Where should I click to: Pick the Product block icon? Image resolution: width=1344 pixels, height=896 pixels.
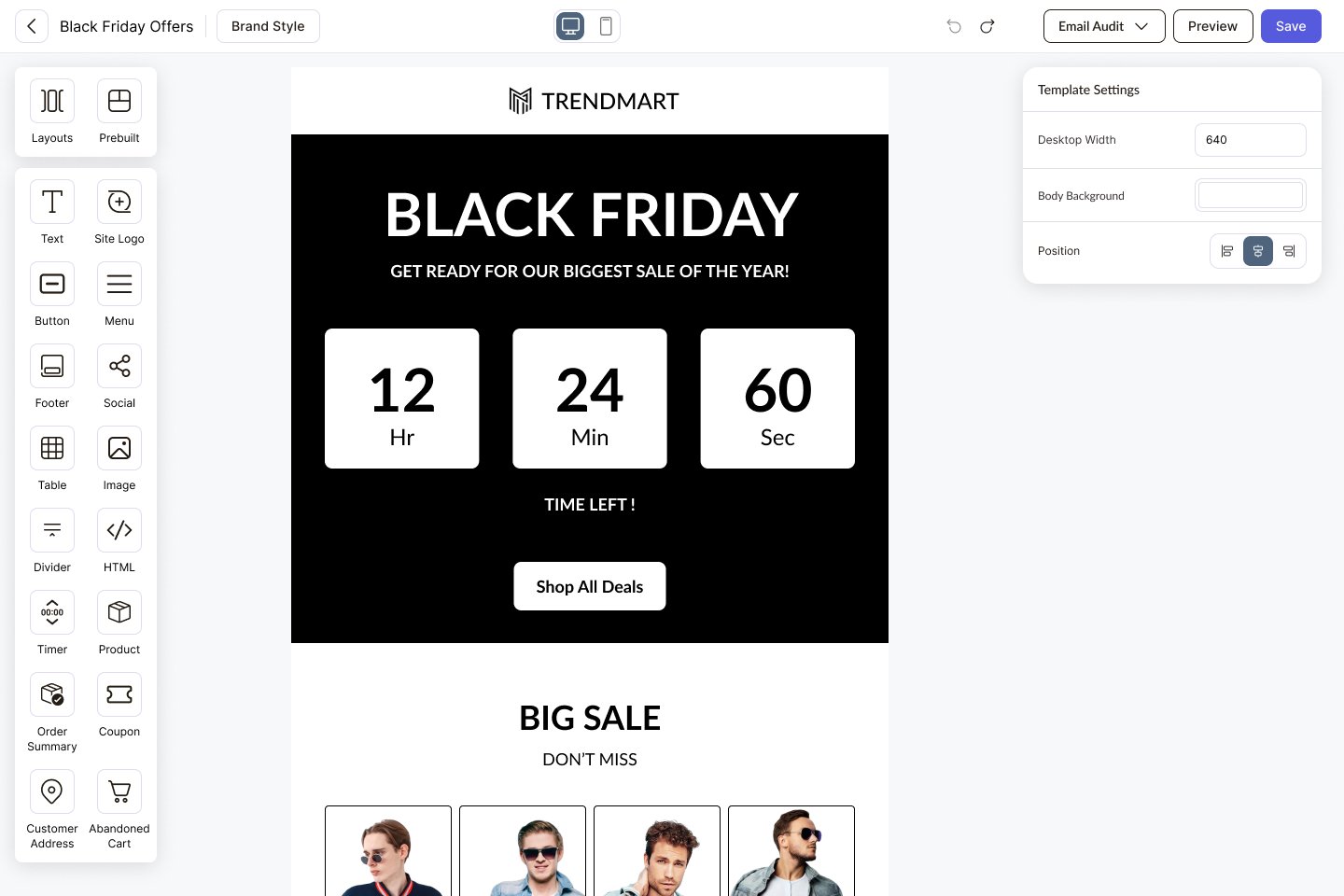[119, 613]
